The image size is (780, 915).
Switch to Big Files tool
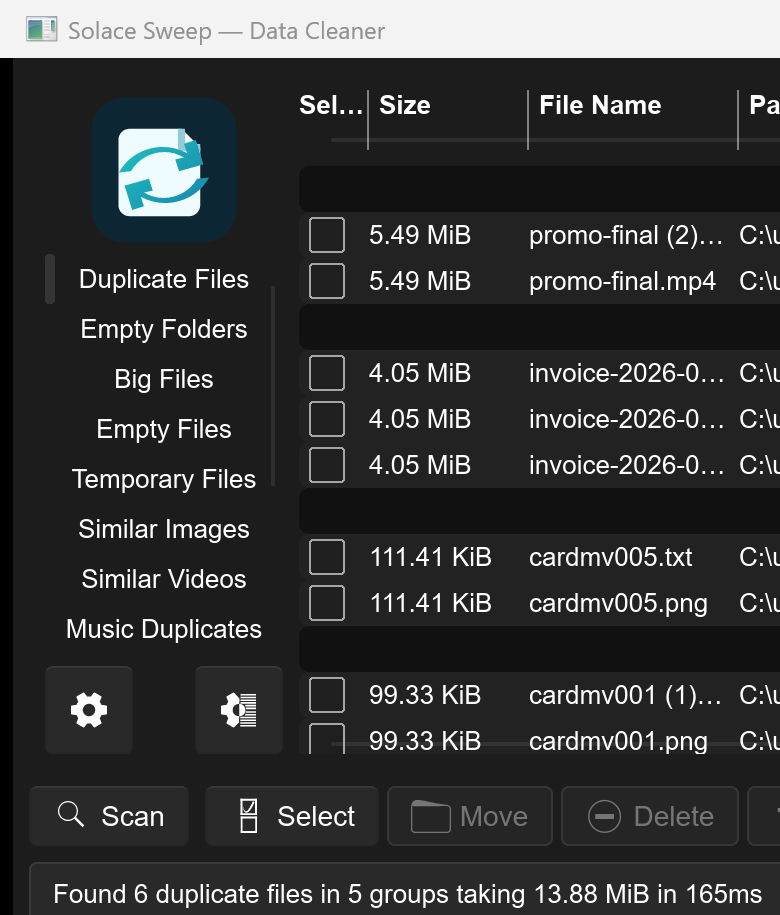point(164,379)
